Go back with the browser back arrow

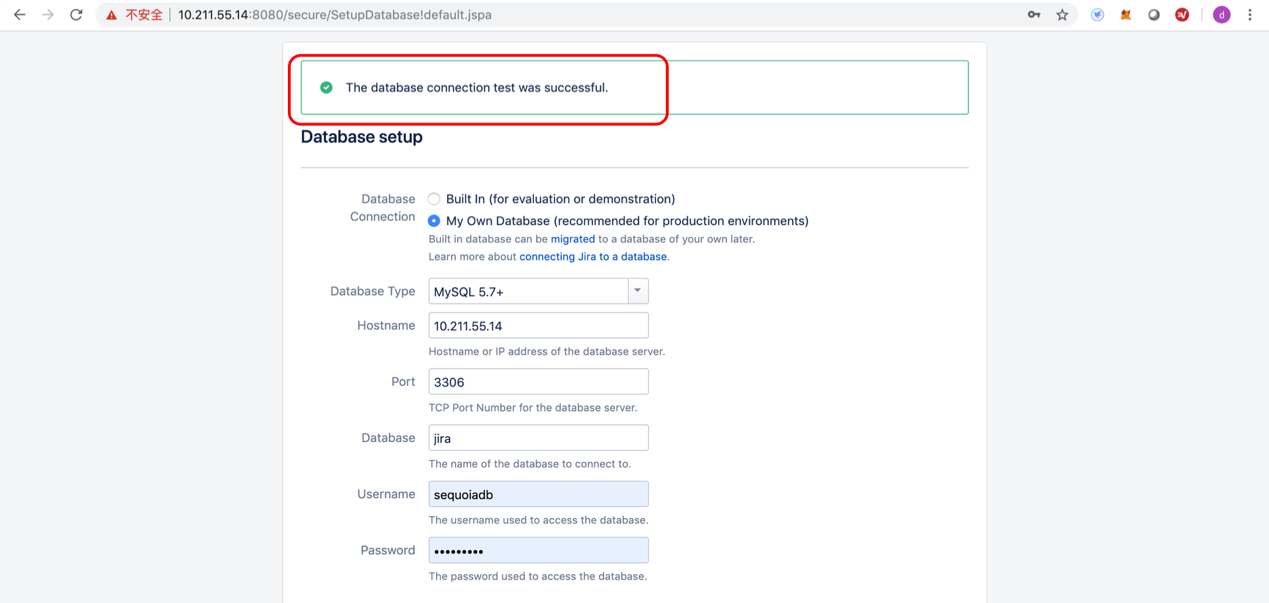coord(19,15)
